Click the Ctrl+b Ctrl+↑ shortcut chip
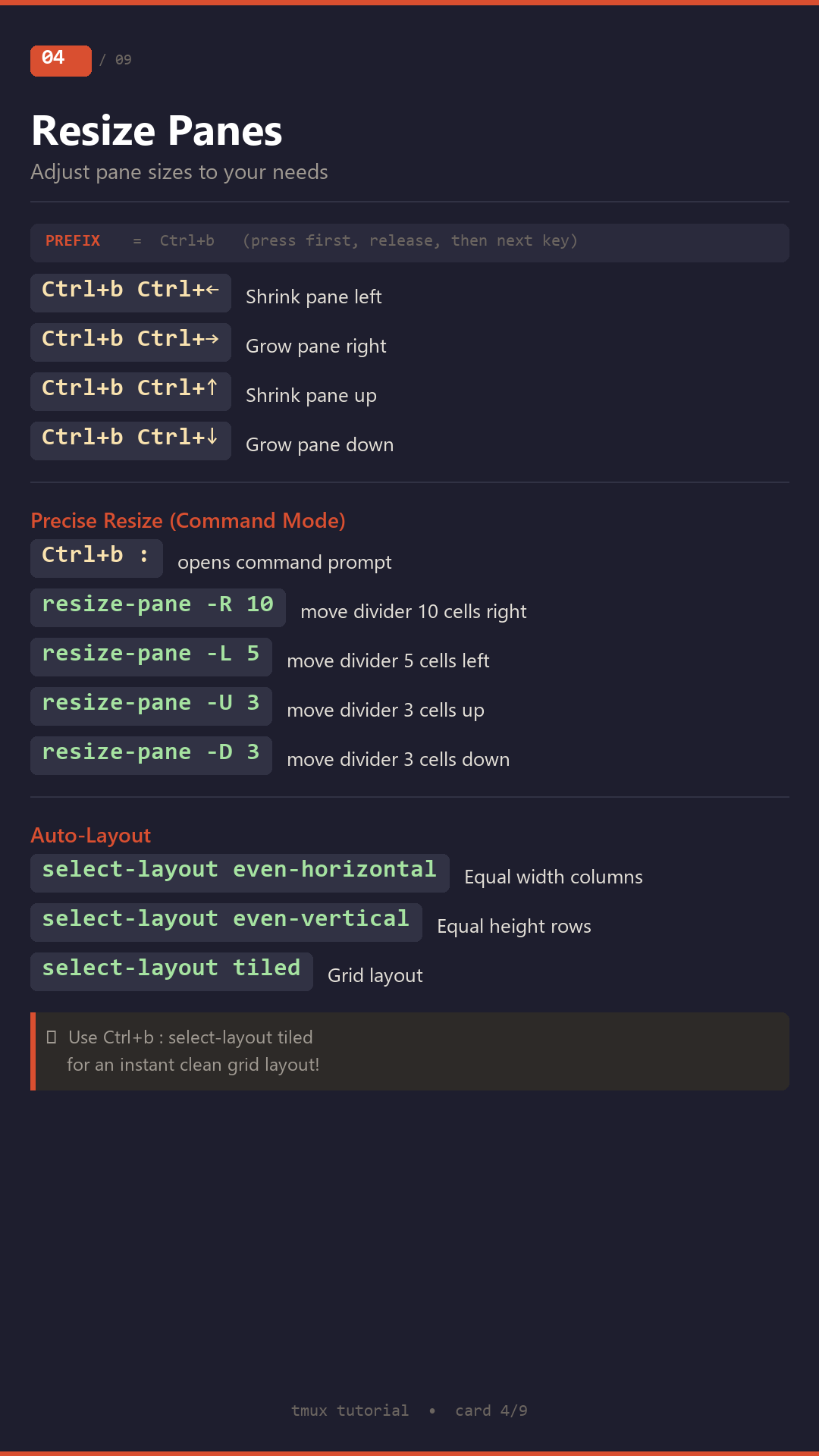819x1456 pixels. (130, 391)
